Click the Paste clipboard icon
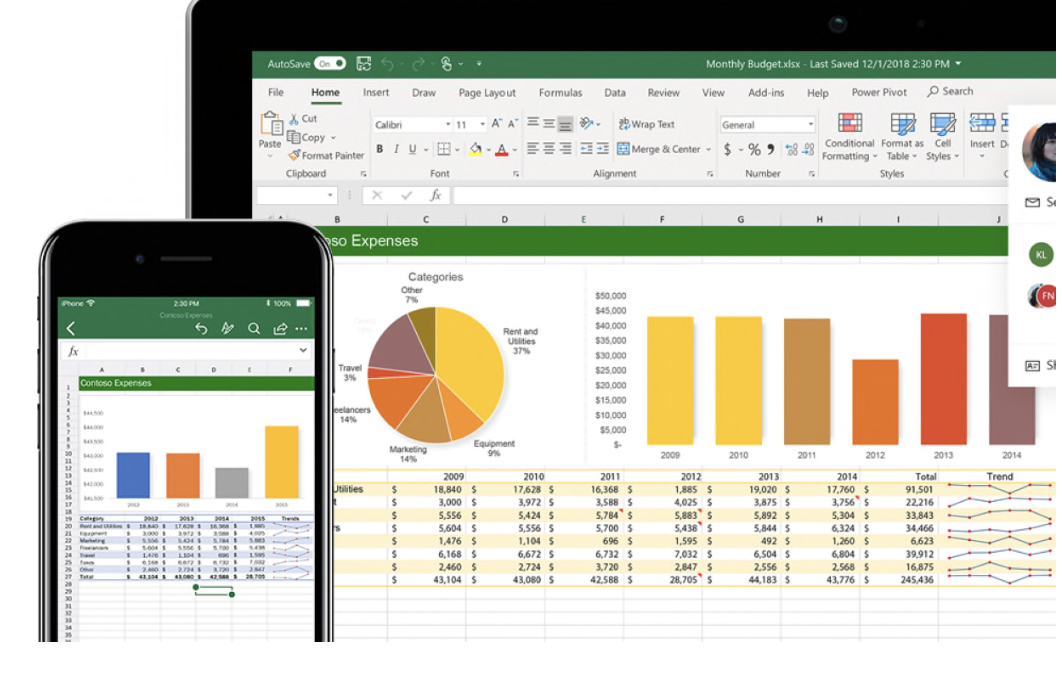Screen dimensions: 1062x684 [271, 125]
